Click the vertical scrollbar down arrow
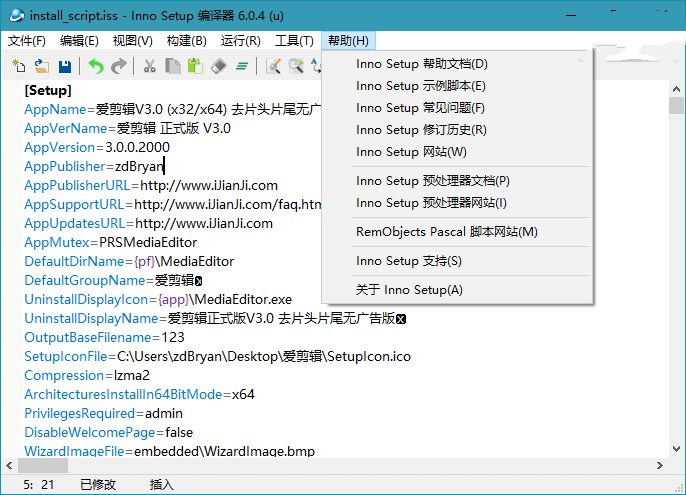The width and height of the screenshot is (686, 495). [x=677, y=449]
